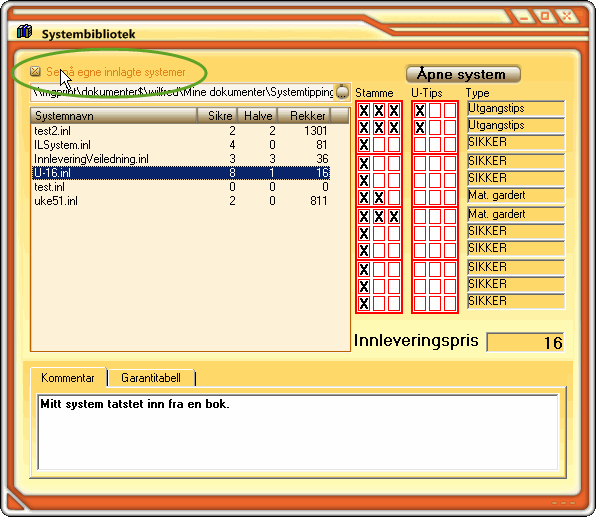Select InnleveringVeiledning.inl entry
The width and height of the screenshot is (596, 517).
pos(181,159)
